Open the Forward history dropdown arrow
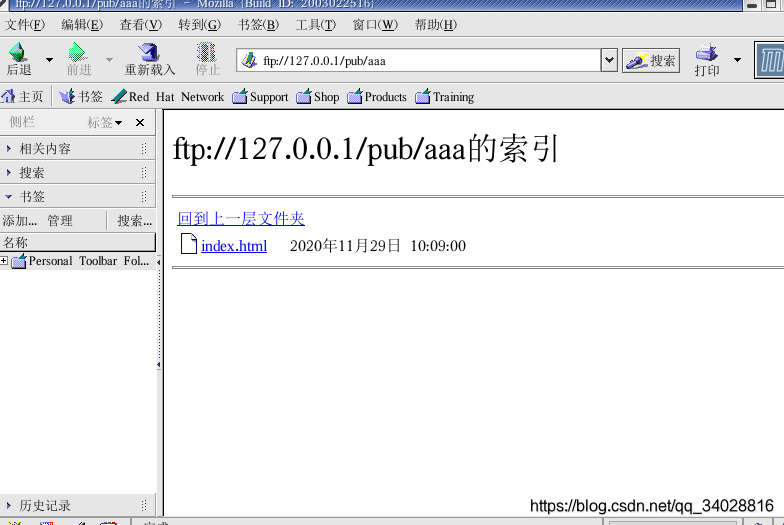Screen dimensions: 784x525 109,60
